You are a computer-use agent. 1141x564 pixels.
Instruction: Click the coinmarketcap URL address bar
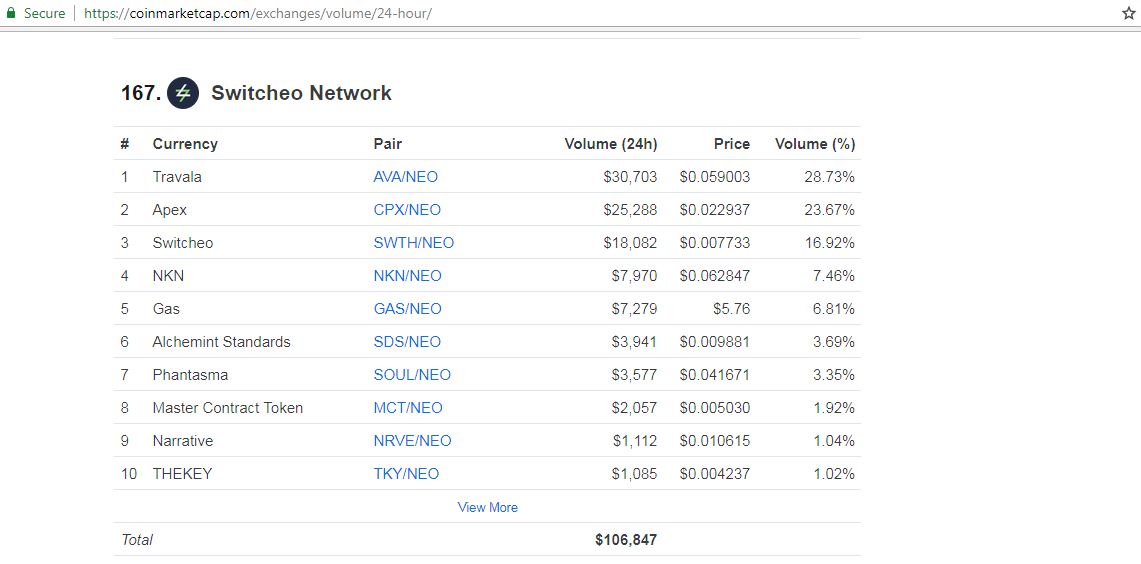[x=258, y=13]
